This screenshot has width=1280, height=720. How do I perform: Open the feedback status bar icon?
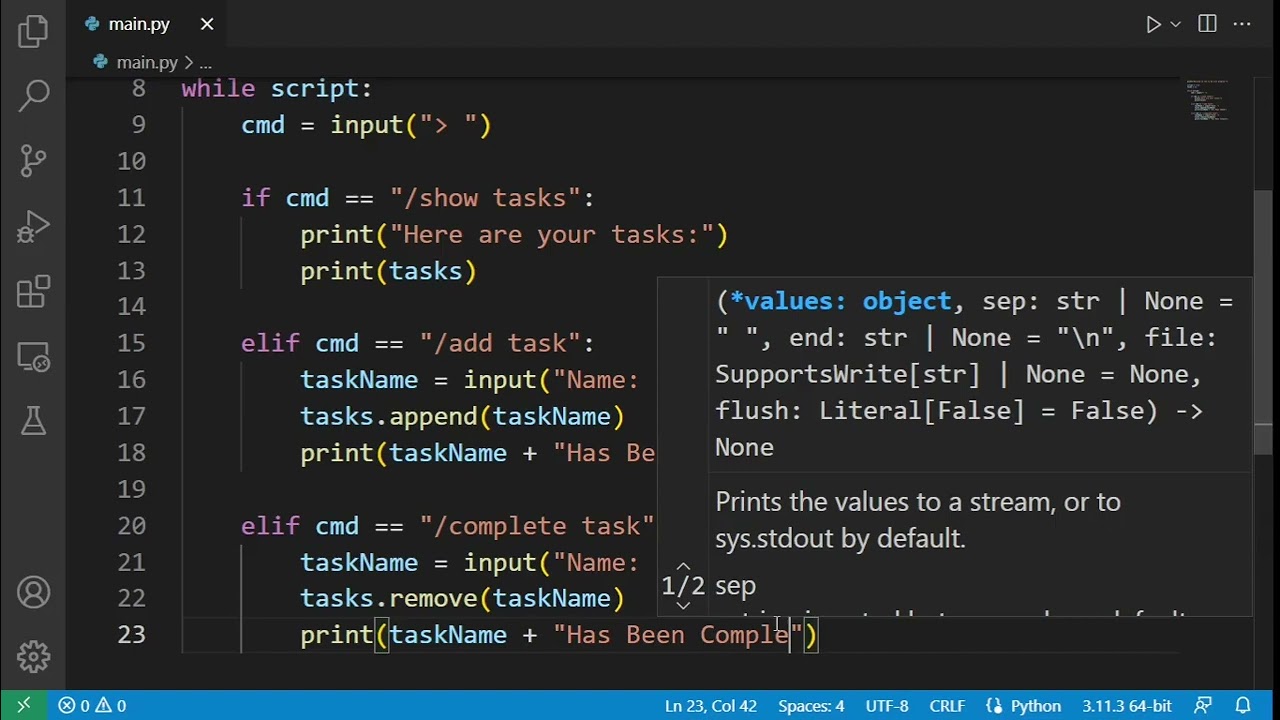[1204, 705]
